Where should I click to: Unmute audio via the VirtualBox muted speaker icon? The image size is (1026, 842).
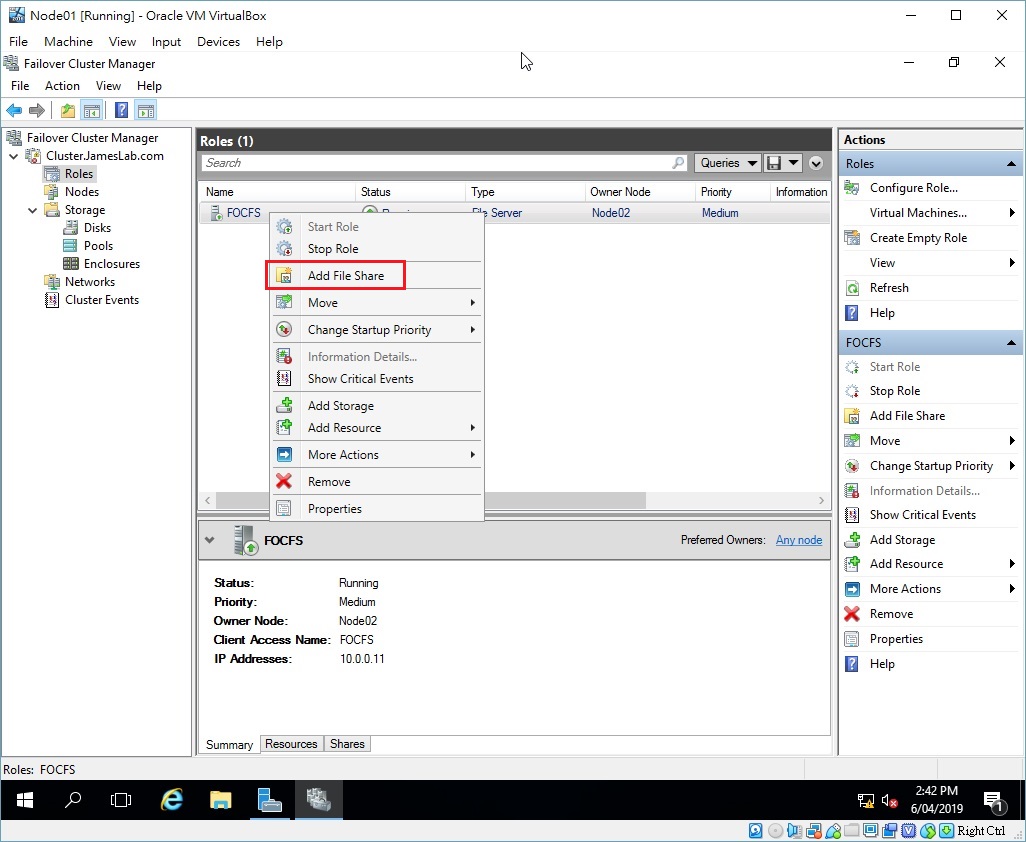[x=889, y=800]
